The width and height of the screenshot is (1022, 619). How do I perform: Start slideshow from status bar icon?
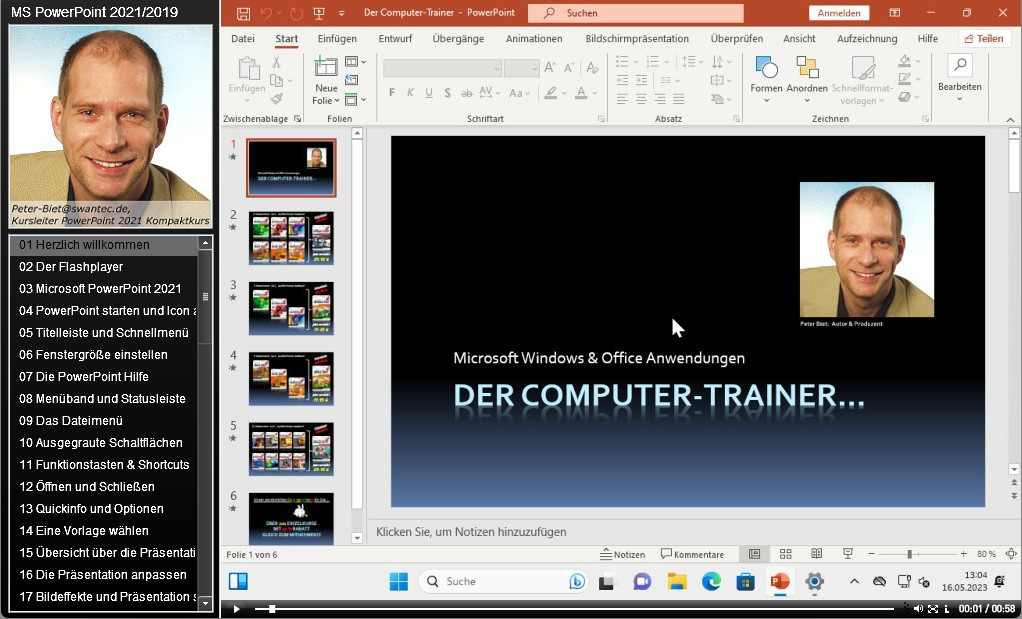point(848,554)
